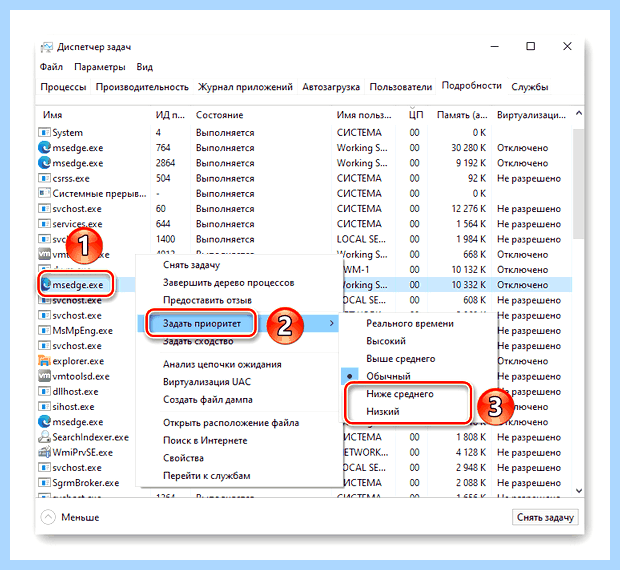620x570 pixels.
Task: Select the SearchIndexer.exe row name
Action: tap(91, 437)
